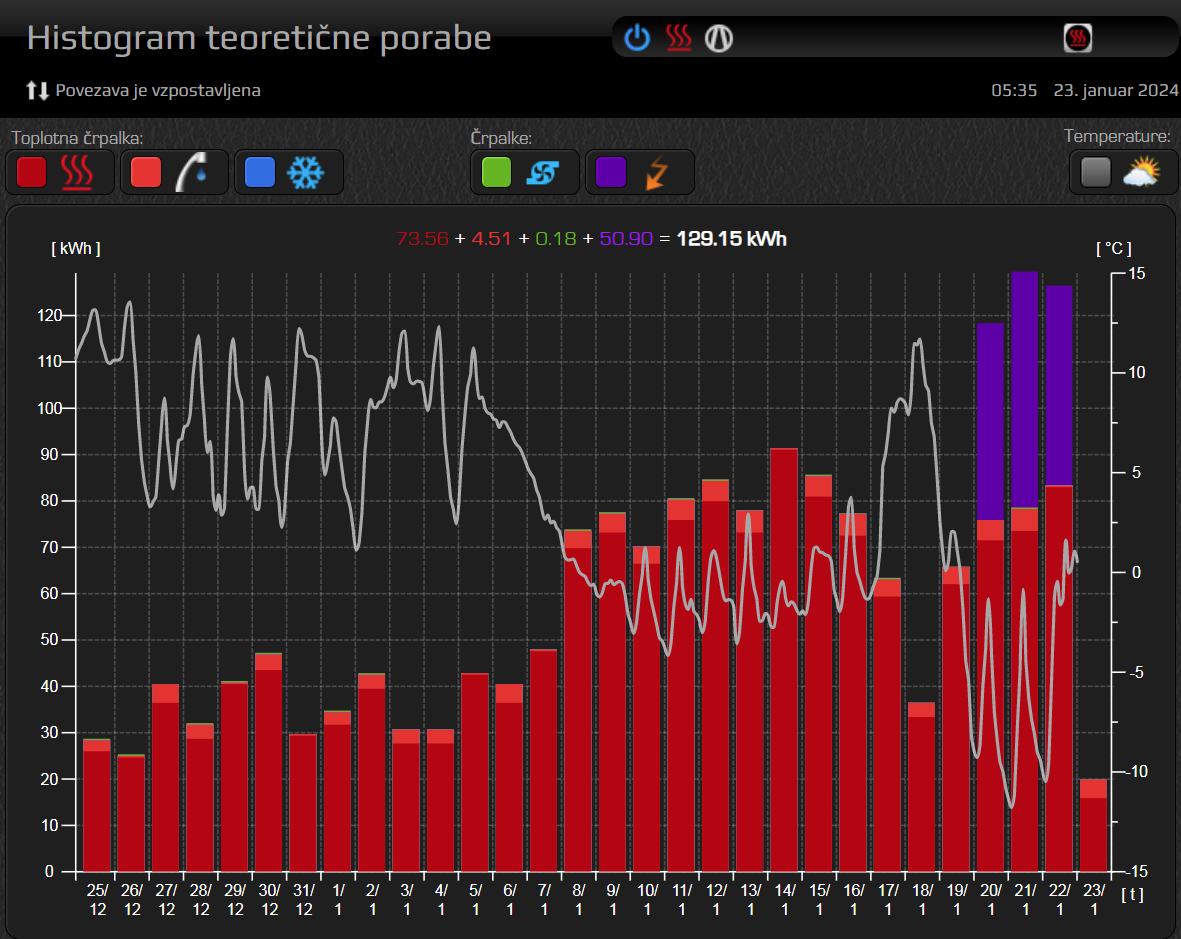This screenshot has height=939, width=1181.
Task: Click the red heating waves icon in header
Action: [x=679, y=37]
